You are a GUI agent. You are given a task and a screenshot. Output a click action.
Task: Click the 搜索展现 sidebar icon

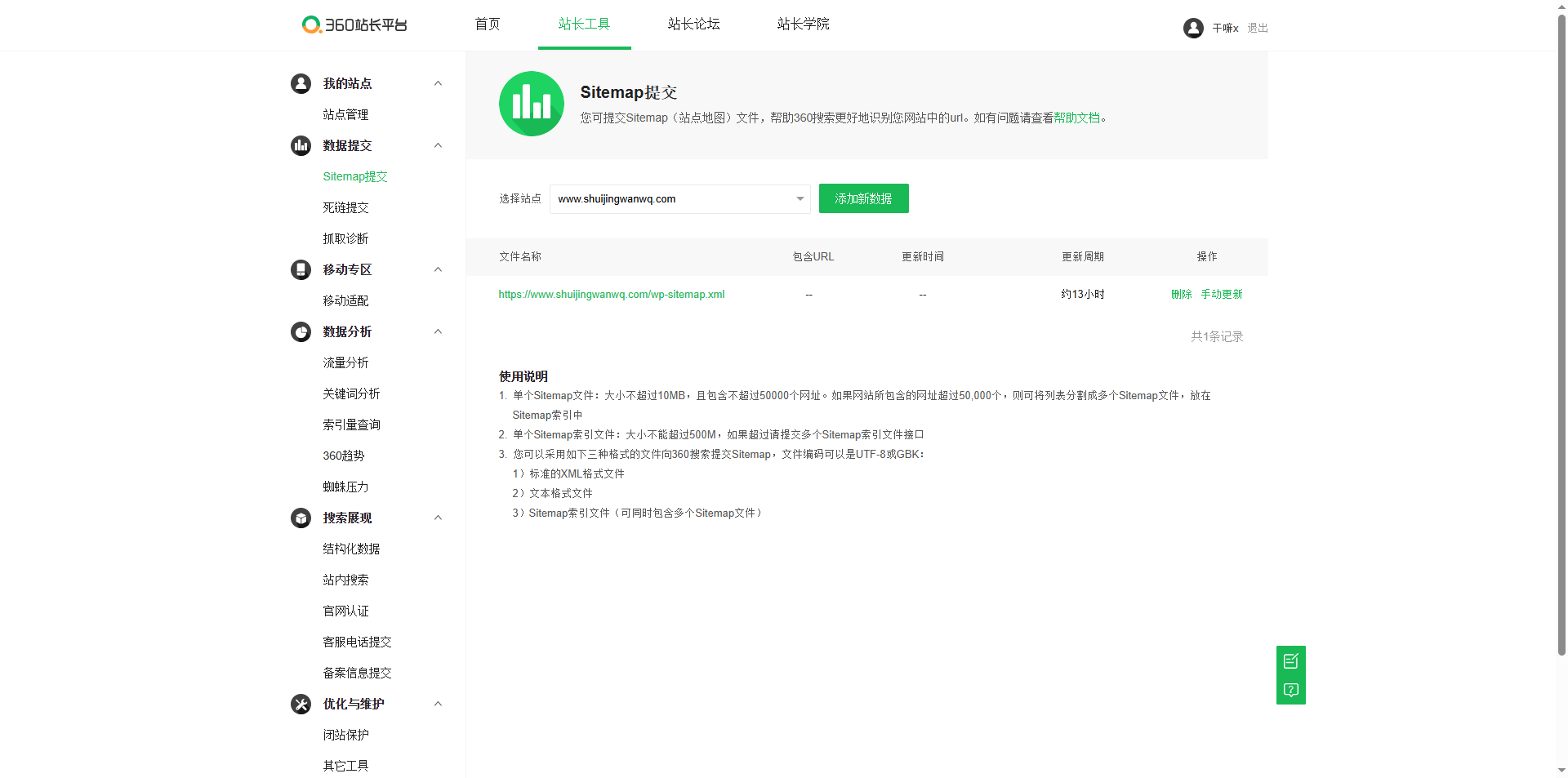point(301,518)
